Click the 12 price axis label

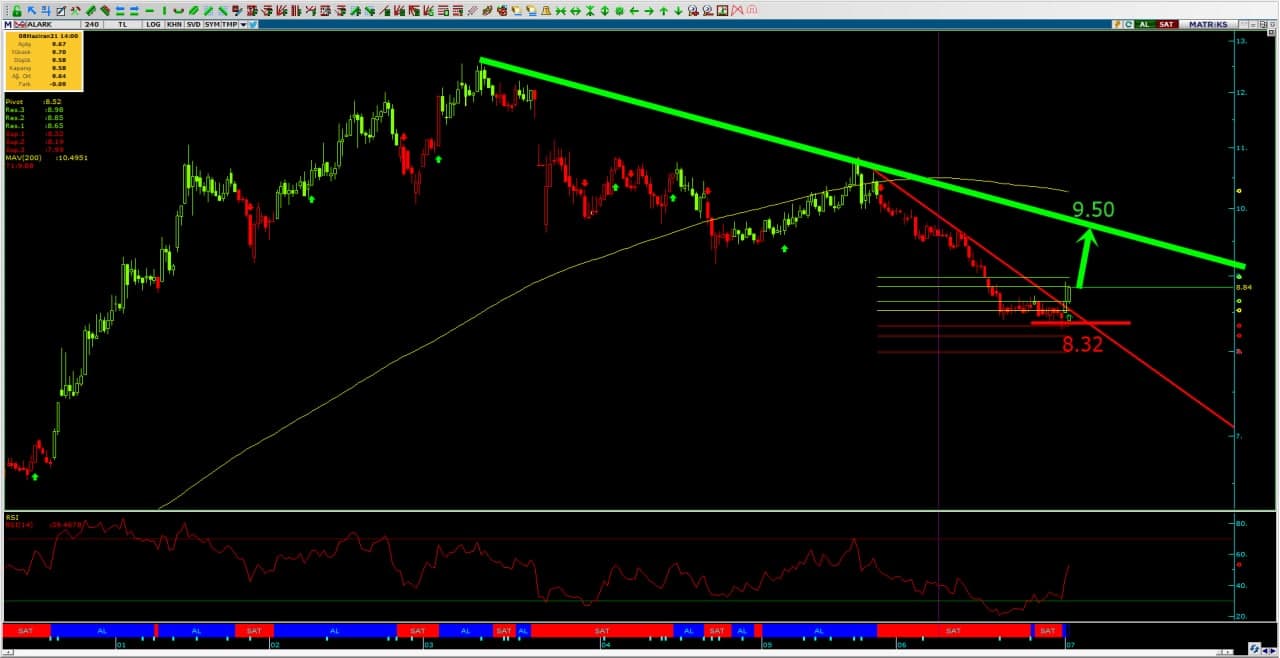coord(1241,93)
